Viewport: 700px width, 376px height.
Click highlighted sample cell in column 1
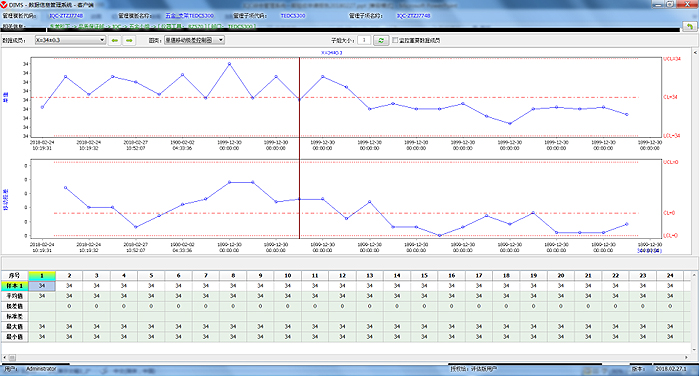click(x=42, y=286)
